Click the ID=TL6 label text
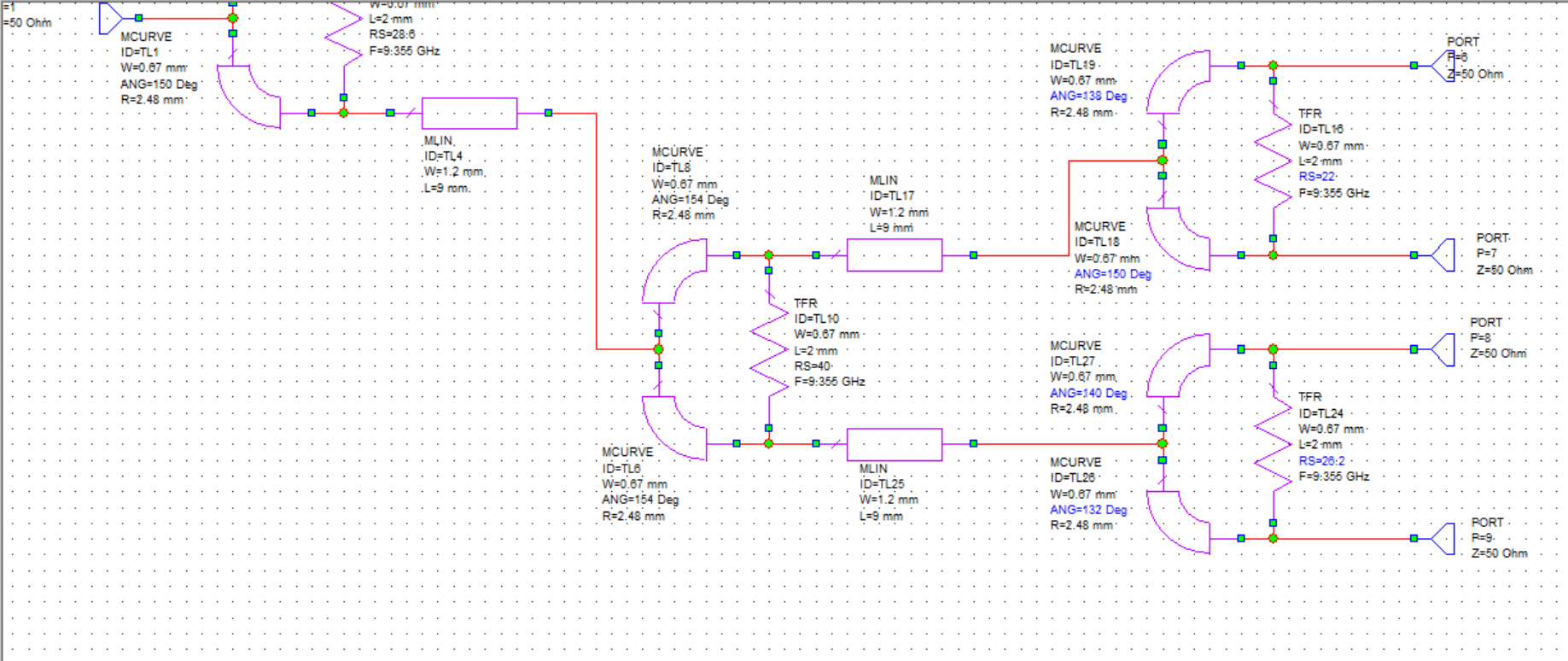 pyautogui.click(x=621, y=468)
